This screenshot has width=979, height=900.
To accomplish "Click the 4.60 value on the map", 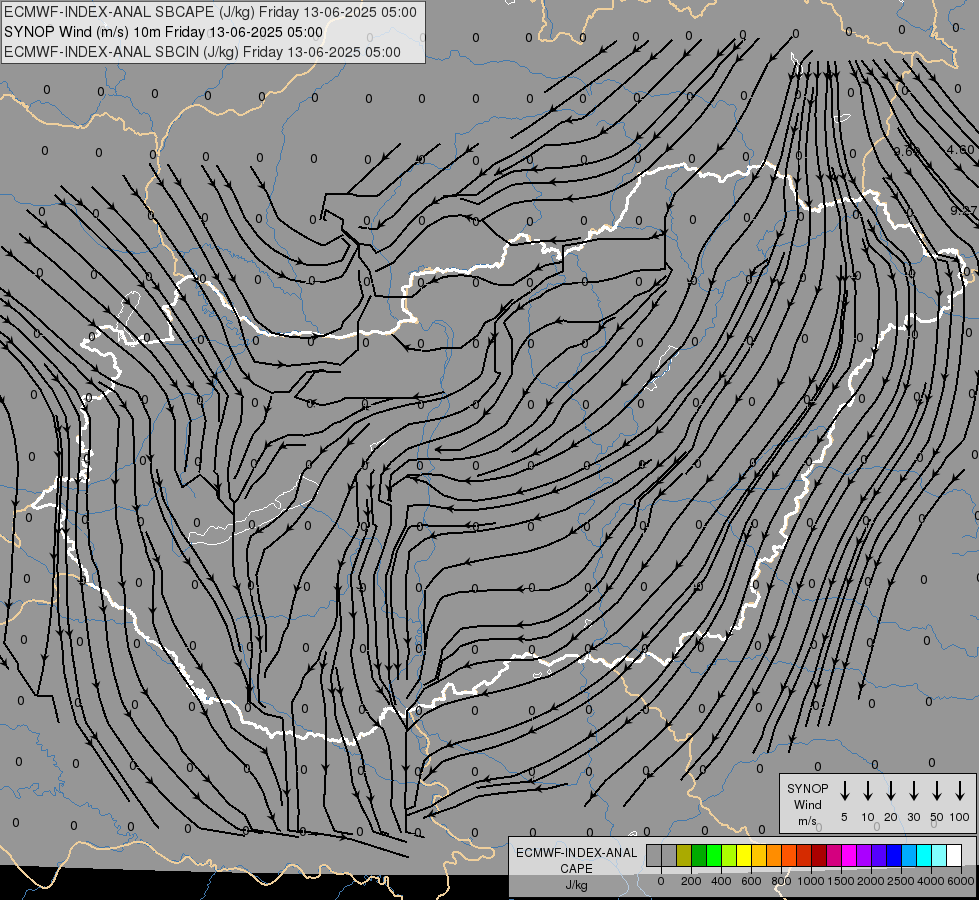I will coord(960,149).
